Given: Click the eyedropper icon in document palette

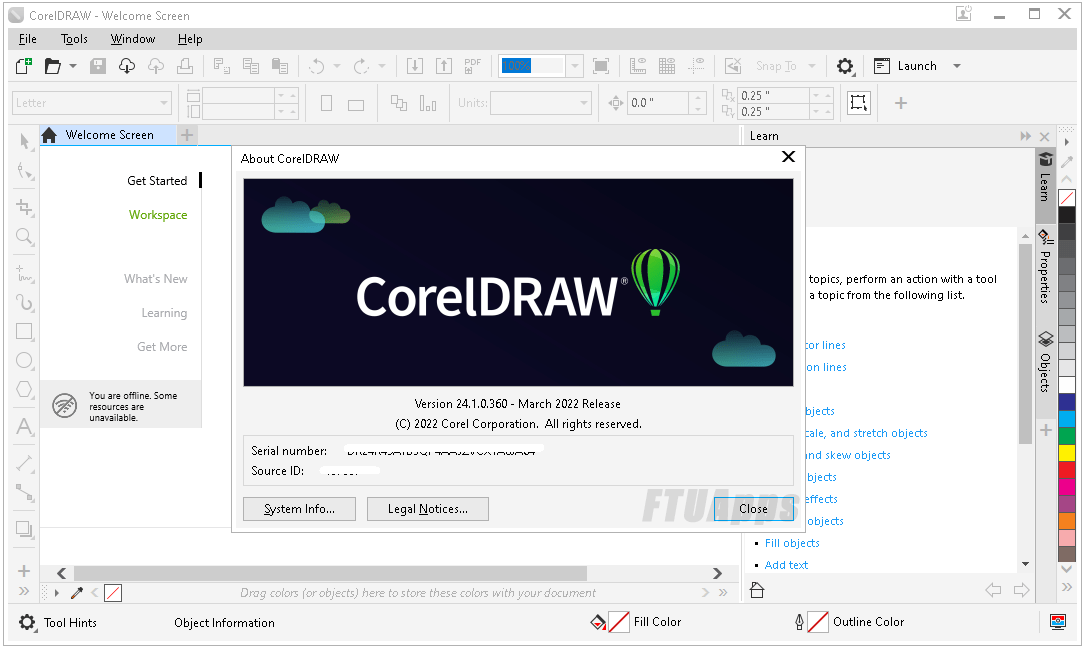Looking at the screenshot, I should click(77, 593).
